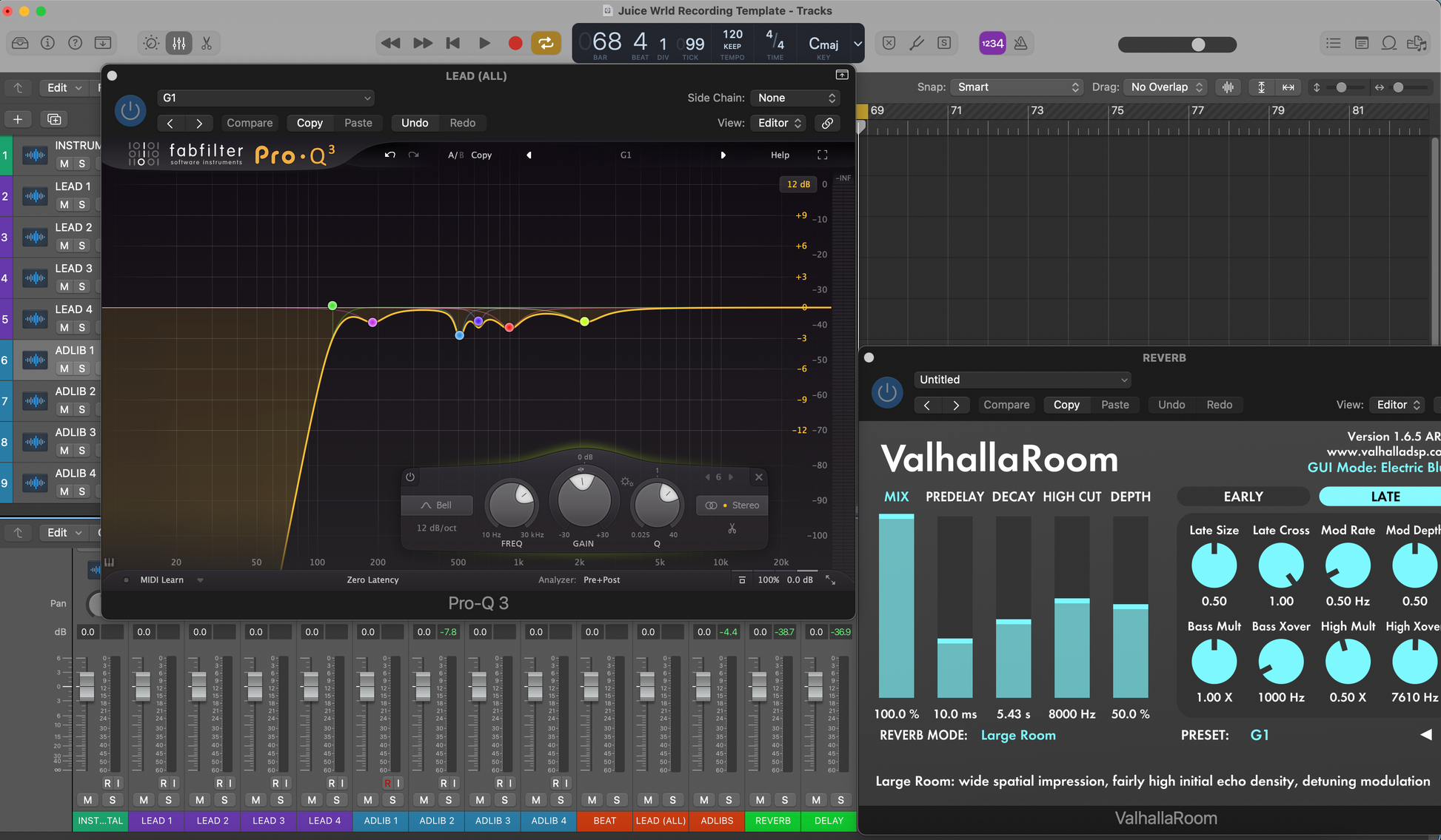Image resolution: width=1441 pixels, height=840 pixels.
Task: Click the Record button in transport
Action: 515,44
